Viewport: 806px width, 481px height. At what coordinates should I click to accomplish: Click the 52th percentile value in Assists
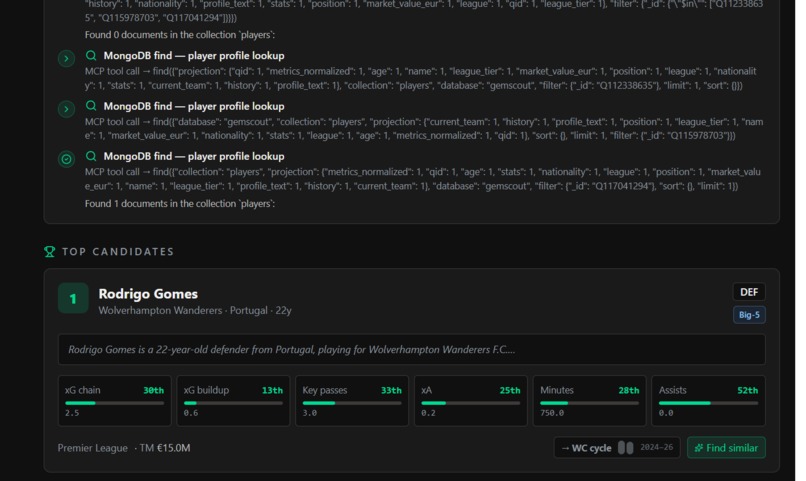(747, 391)
